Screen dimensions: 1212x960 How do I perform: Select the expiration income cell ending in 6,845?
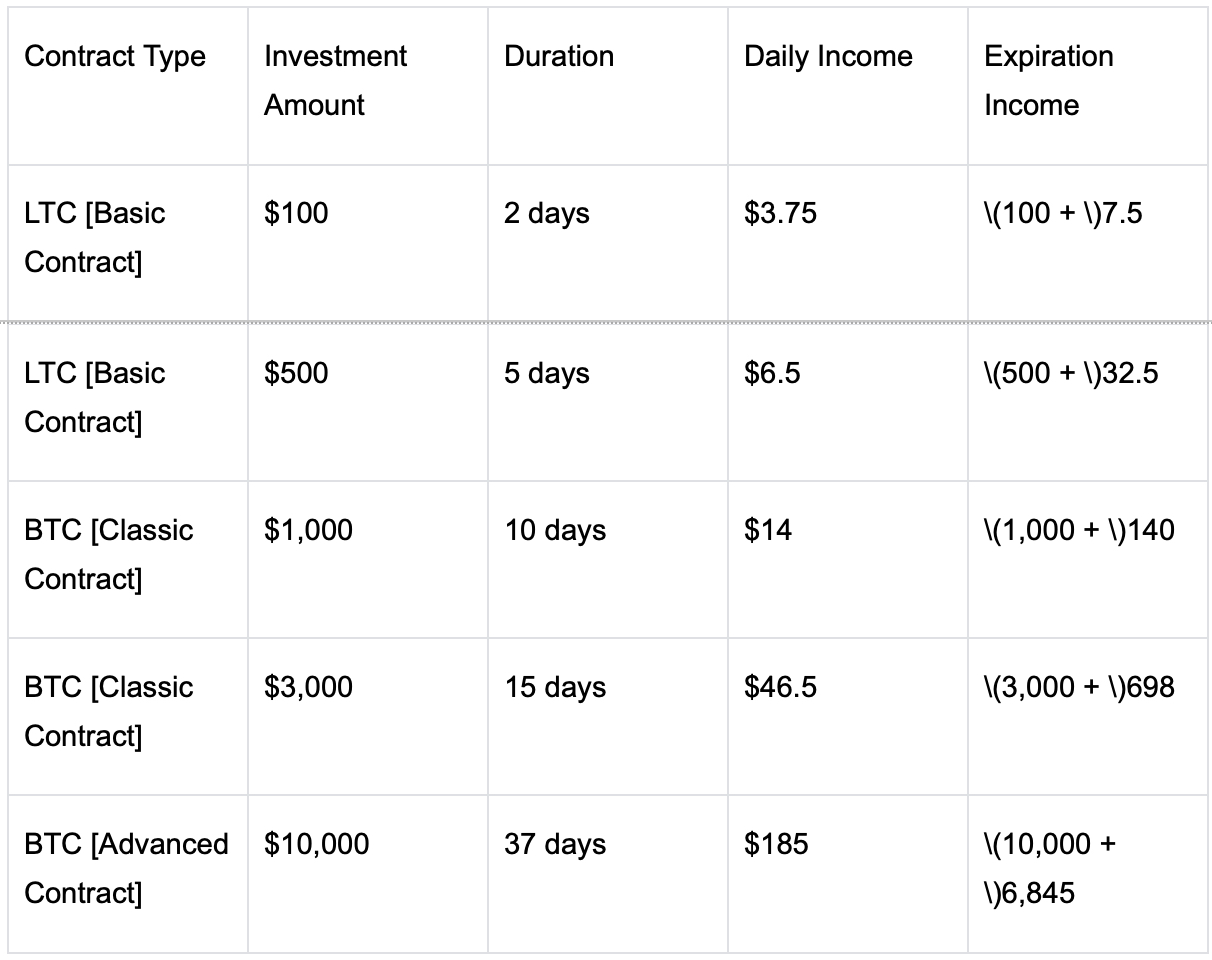click(x=1050, y=868)
